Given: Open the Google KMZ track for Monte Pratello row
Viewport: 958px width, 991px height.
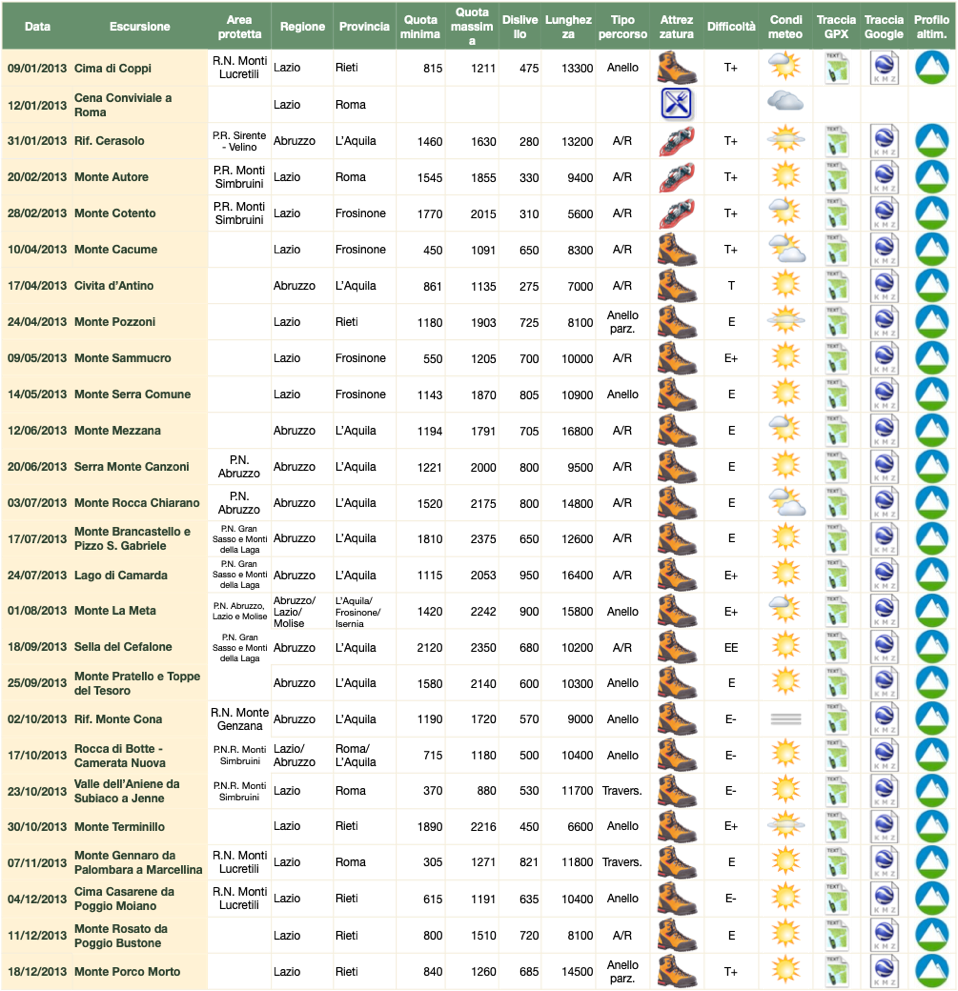Looking at the screenshot, I should tap(884, 683).
